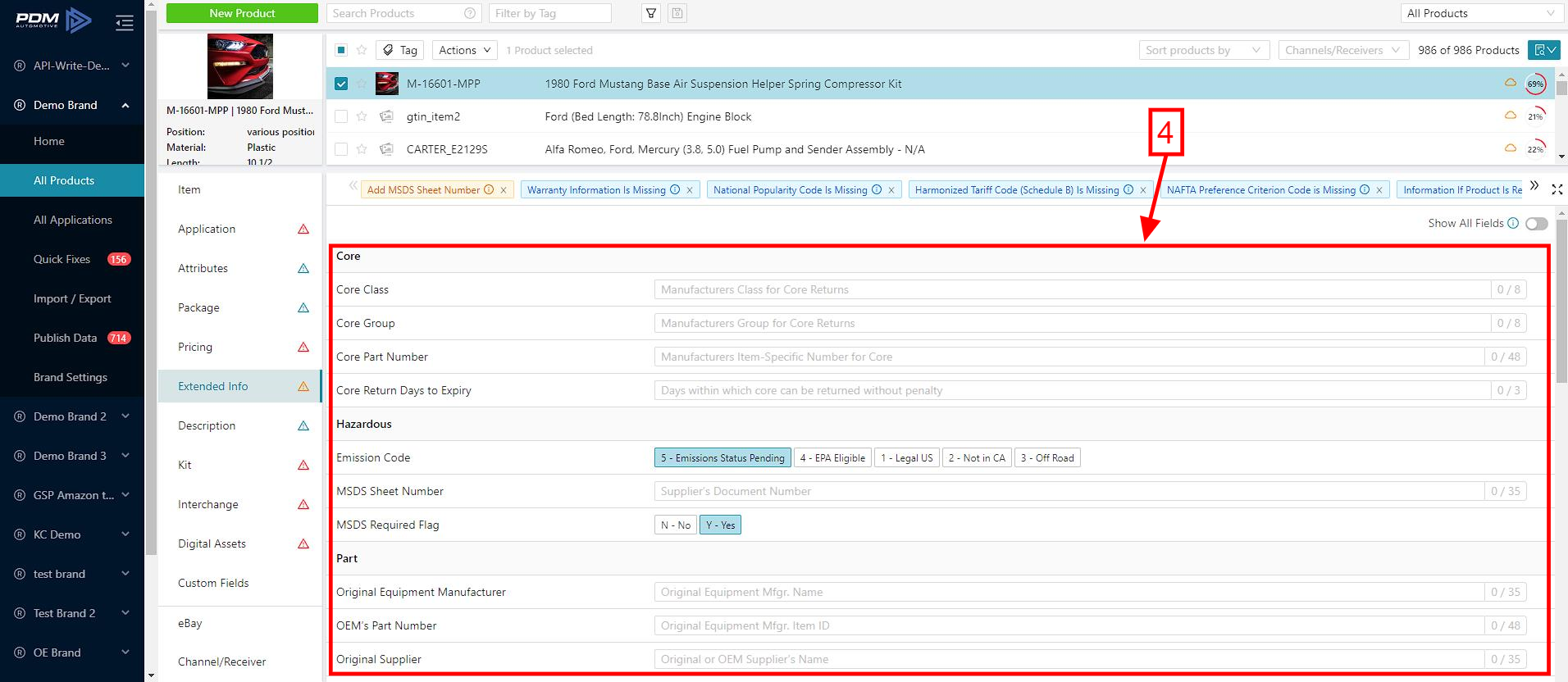Open the Actions dropdown
Image resolution: width=1568 pixels, height=682 pixels.
coord(465,50)
